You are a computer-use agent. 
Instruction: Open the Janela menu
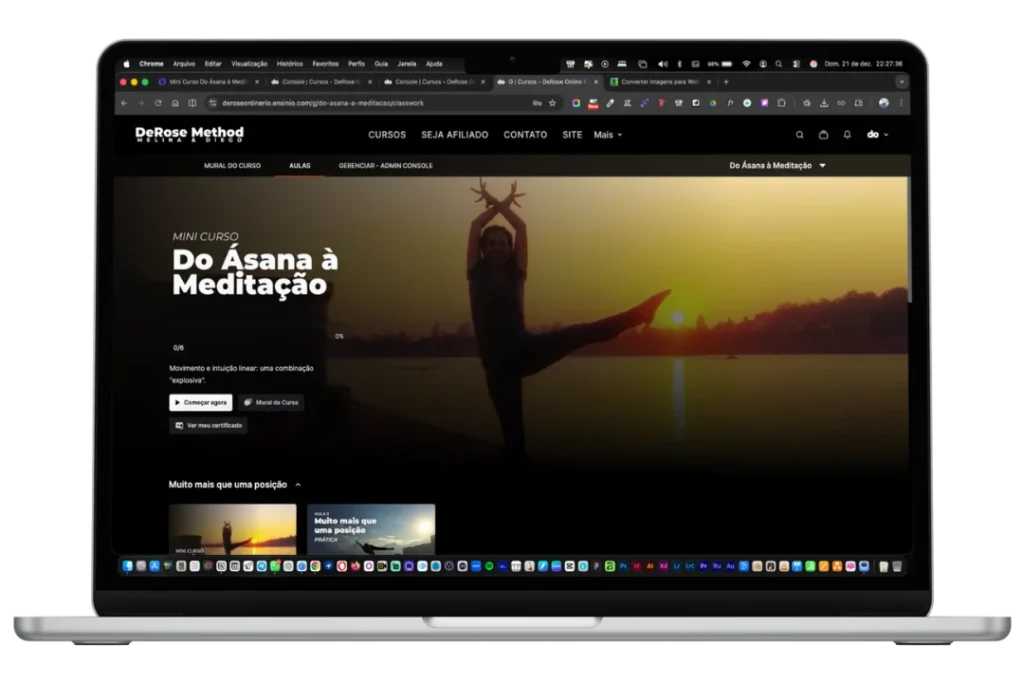click(x=407, y=64)
